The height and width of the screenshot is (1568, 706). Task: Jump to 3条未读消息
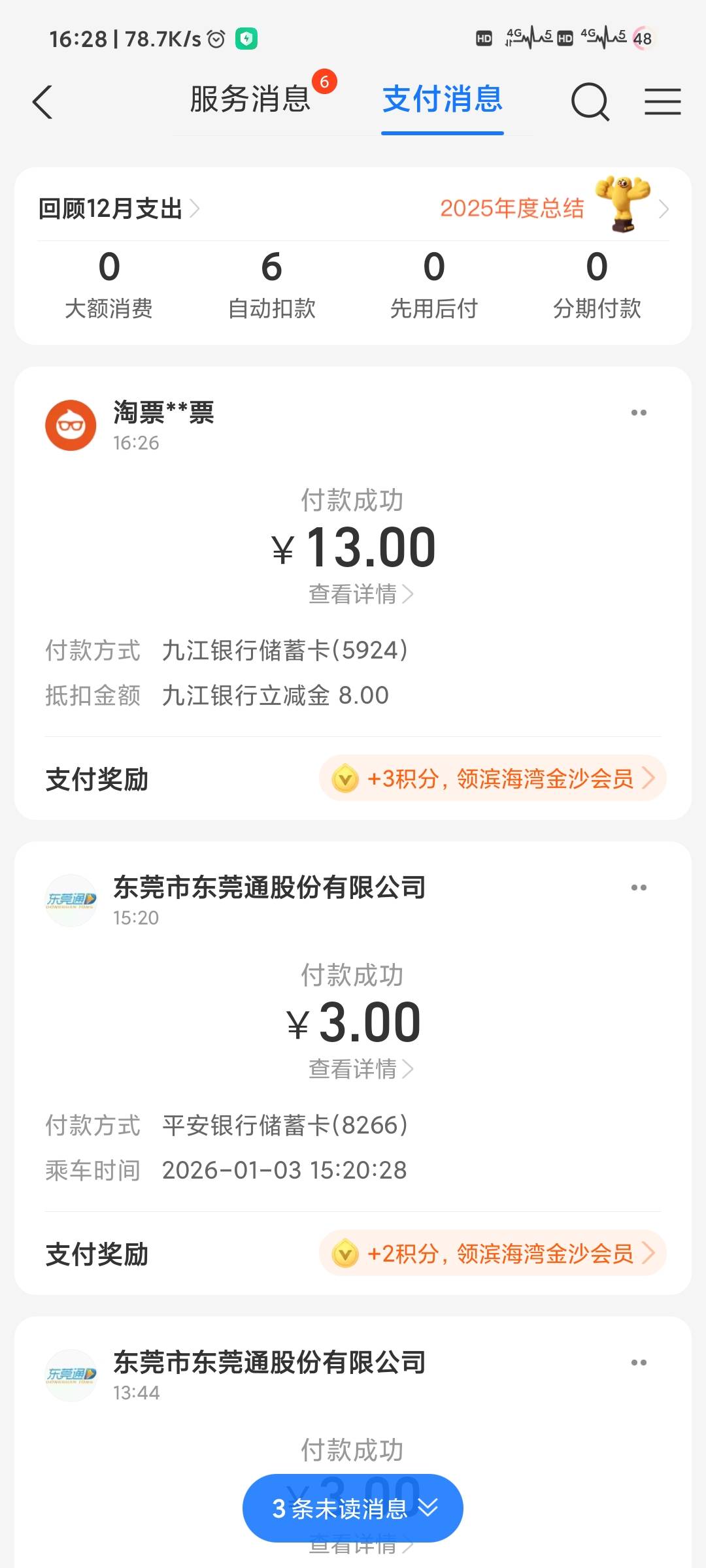[x=353, y=1509]
